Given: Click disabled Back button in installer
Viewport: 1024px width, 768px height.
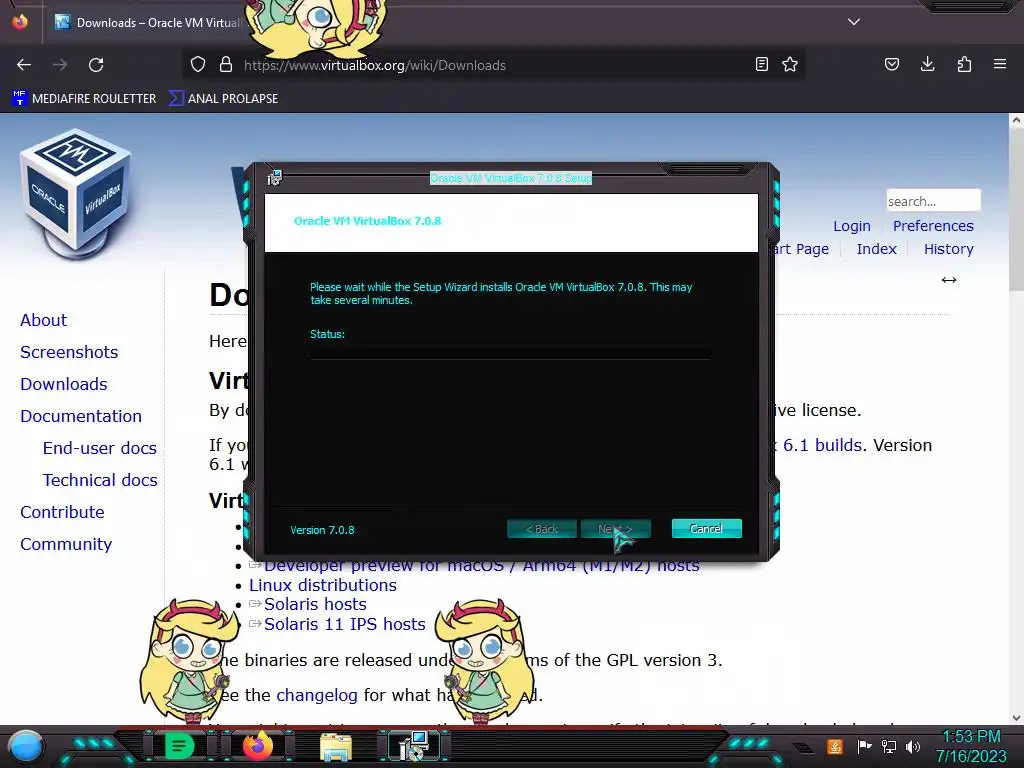Looking at the screenshot, I should pyautogui.click(x=541, y=528).
